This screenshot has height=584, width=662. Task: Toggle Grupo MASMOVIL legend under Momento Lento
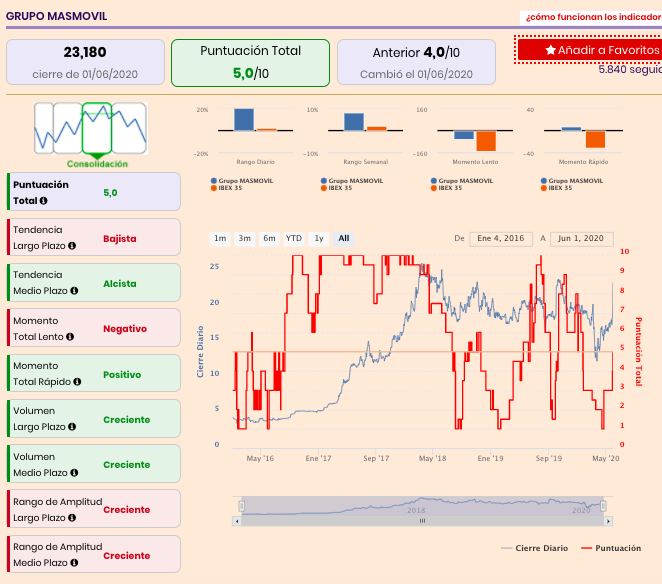pos(462,181)
